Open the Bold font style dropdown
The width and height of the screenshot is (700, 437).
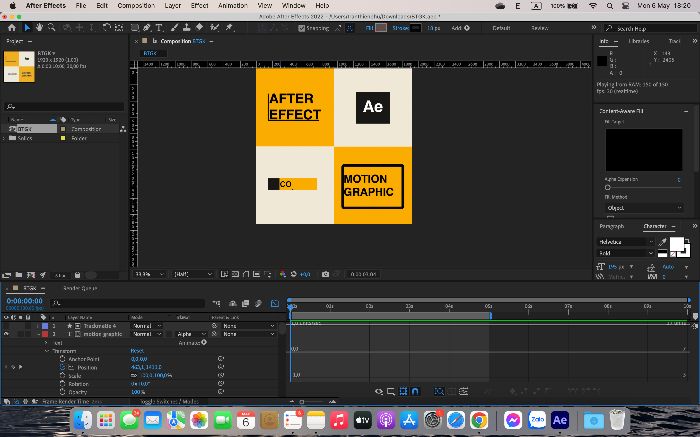click(625, 253)
